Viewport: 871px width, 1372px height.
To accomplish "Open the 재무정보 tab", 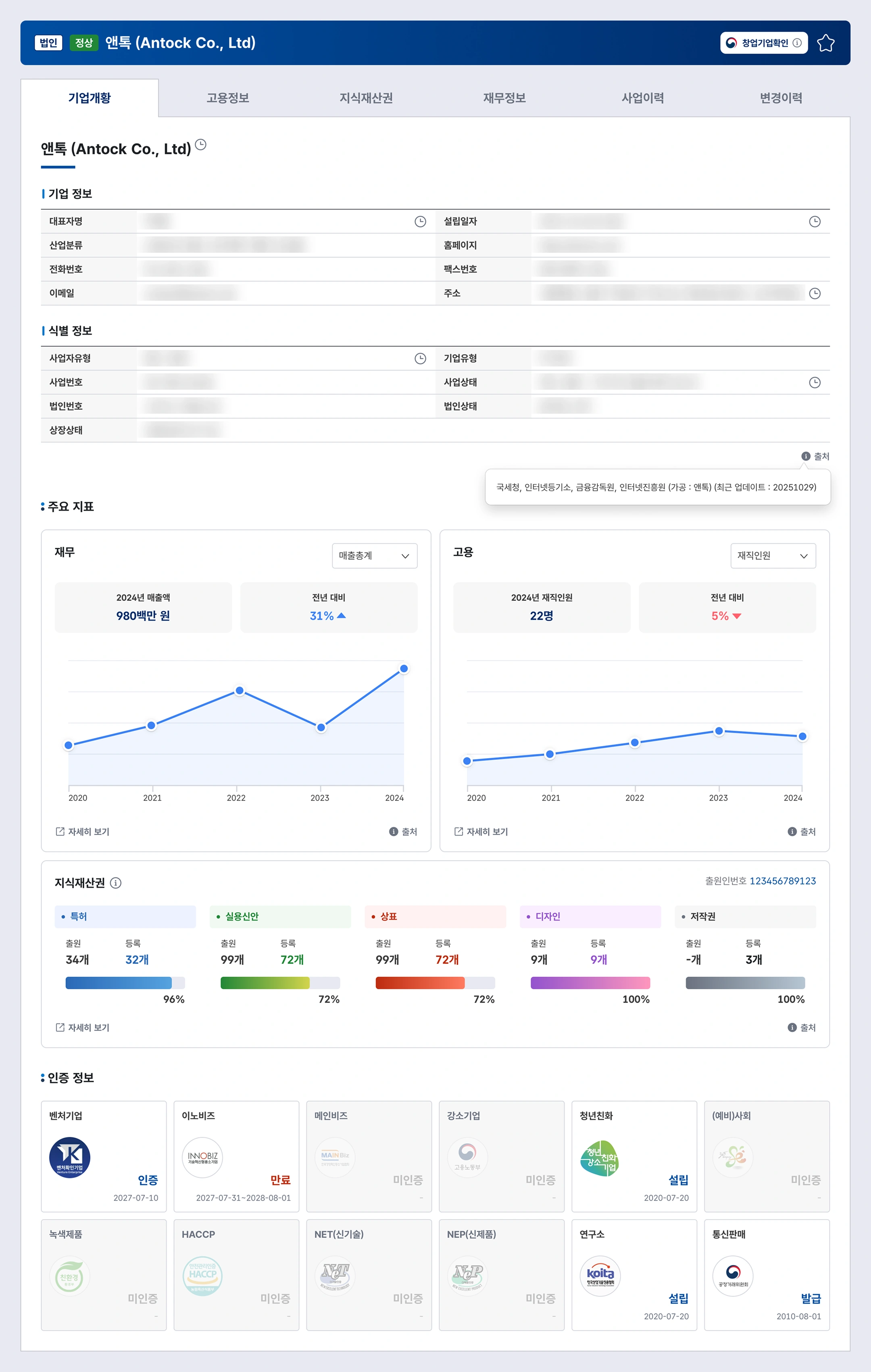I will (x=504, y=98).
